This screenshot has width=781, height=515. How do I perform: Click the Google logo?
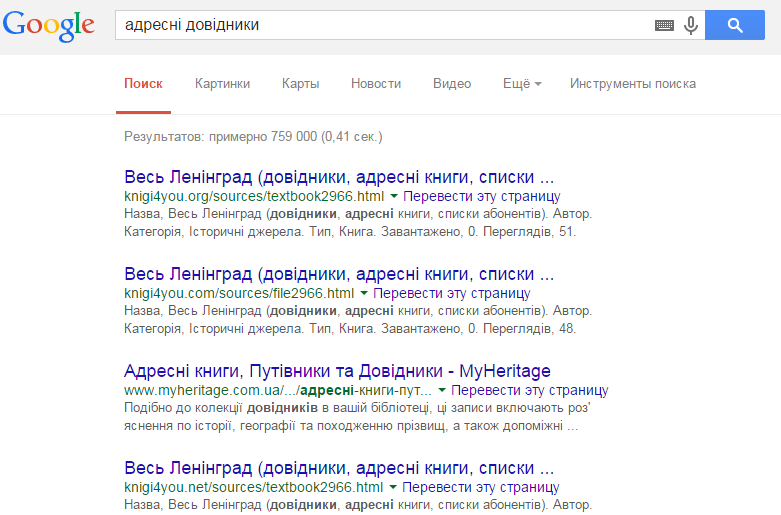(48, 25)
